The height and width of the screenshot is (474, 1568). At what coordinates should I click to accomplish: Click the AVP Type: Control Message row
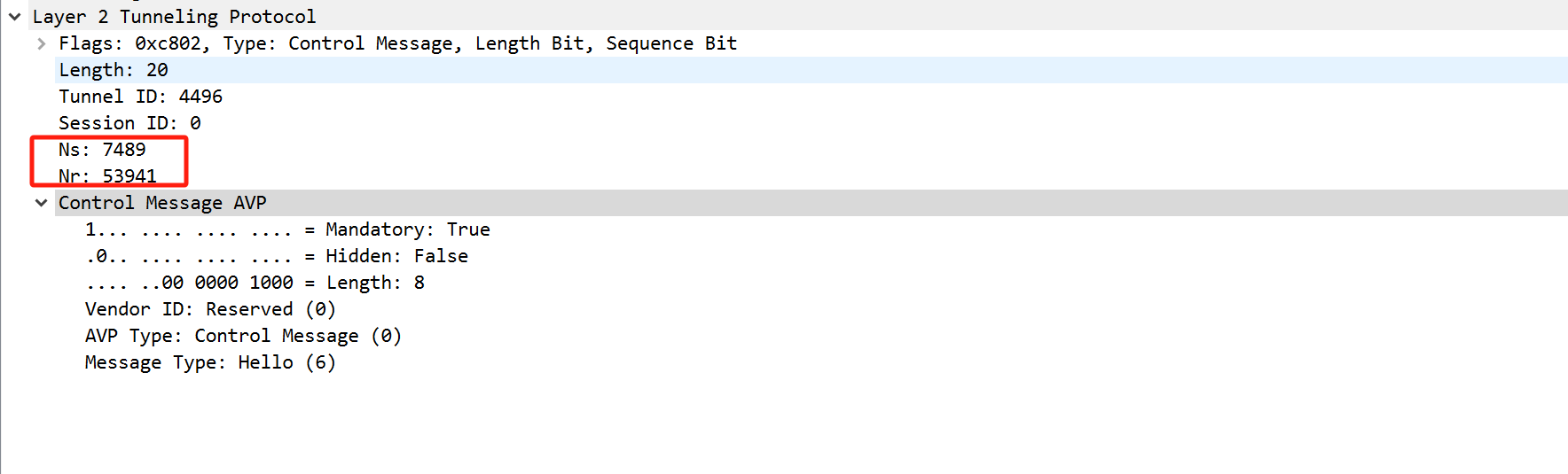click(x=243, y=336)
